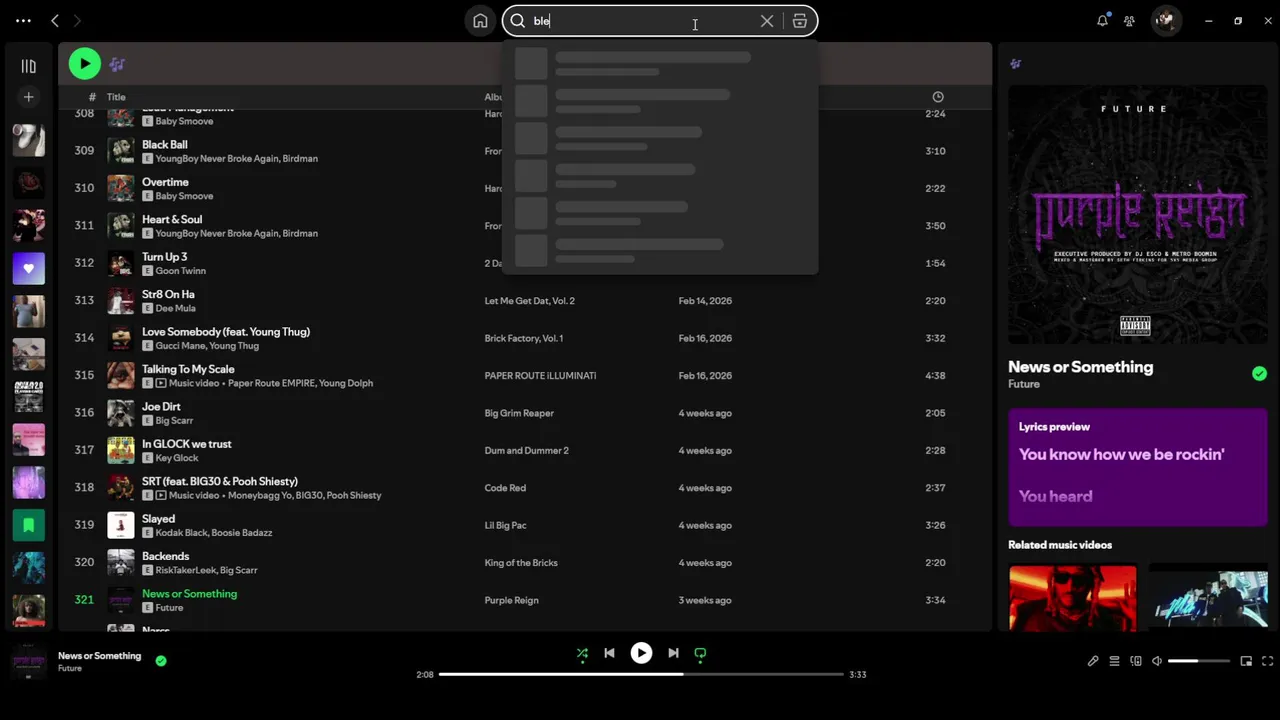Open album 'Code Red'
Screen dimensions: 1280x720
[505, 488]
